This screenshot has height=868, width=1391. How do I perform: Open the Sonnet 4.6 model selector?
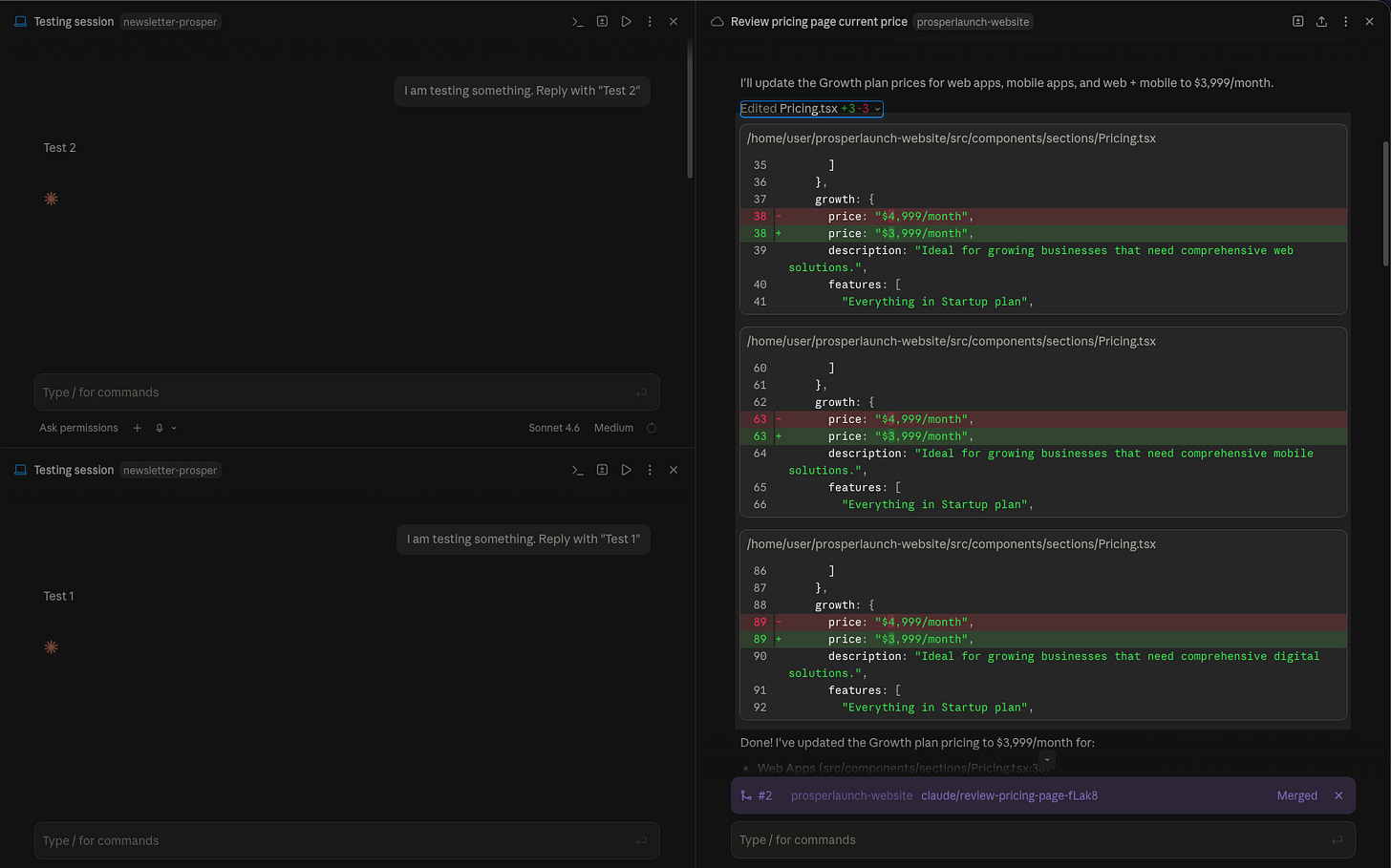554,428
